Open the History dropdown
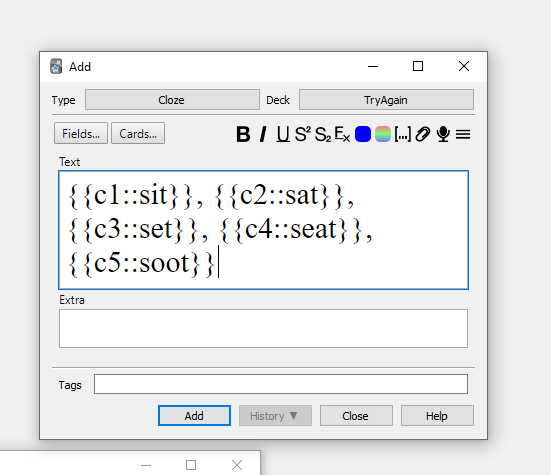This screenshot has height=475, width=551. pos(275,416)
